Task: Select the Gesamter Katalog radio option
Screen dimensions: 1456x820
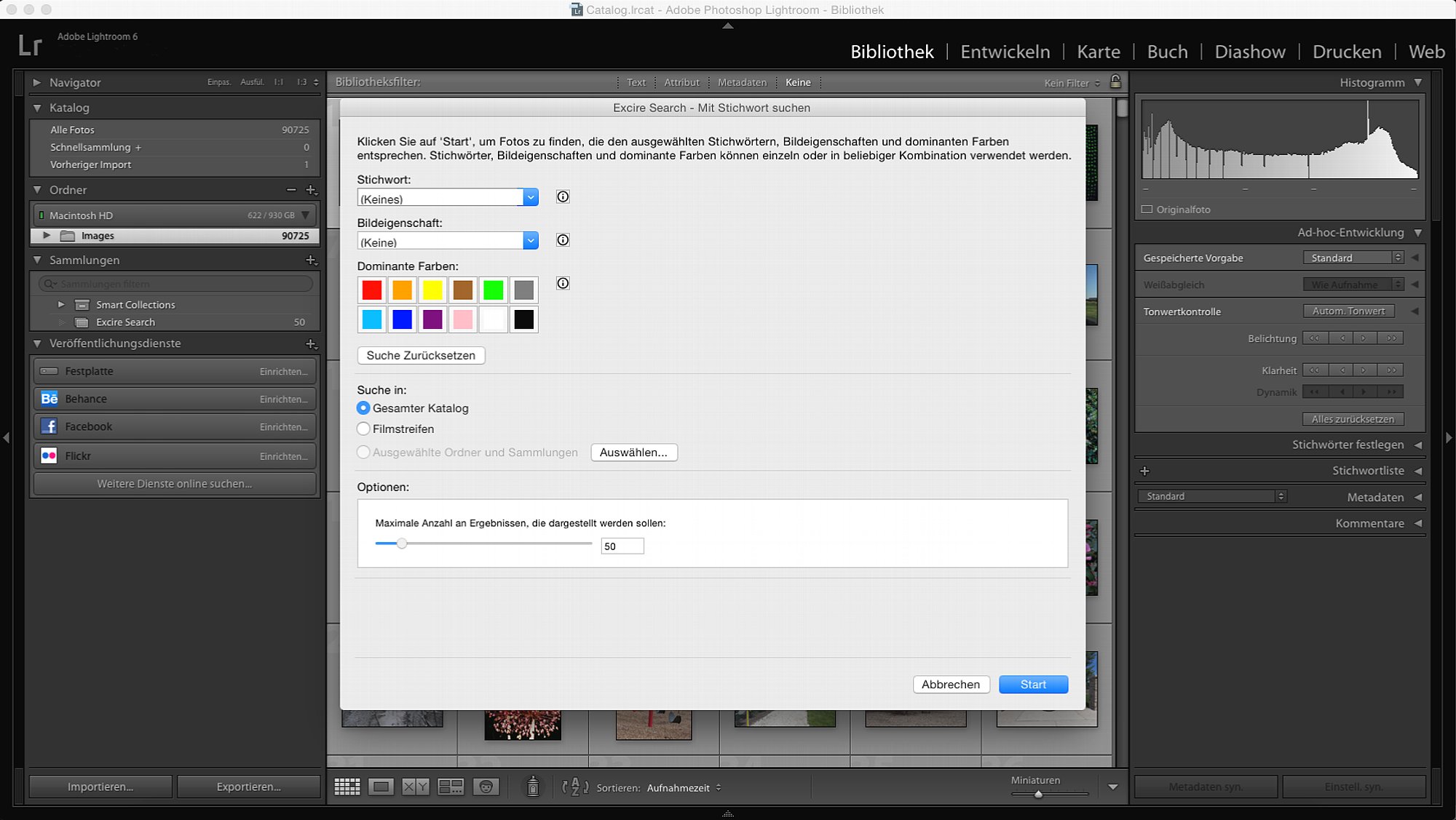Action: [363, 408]
